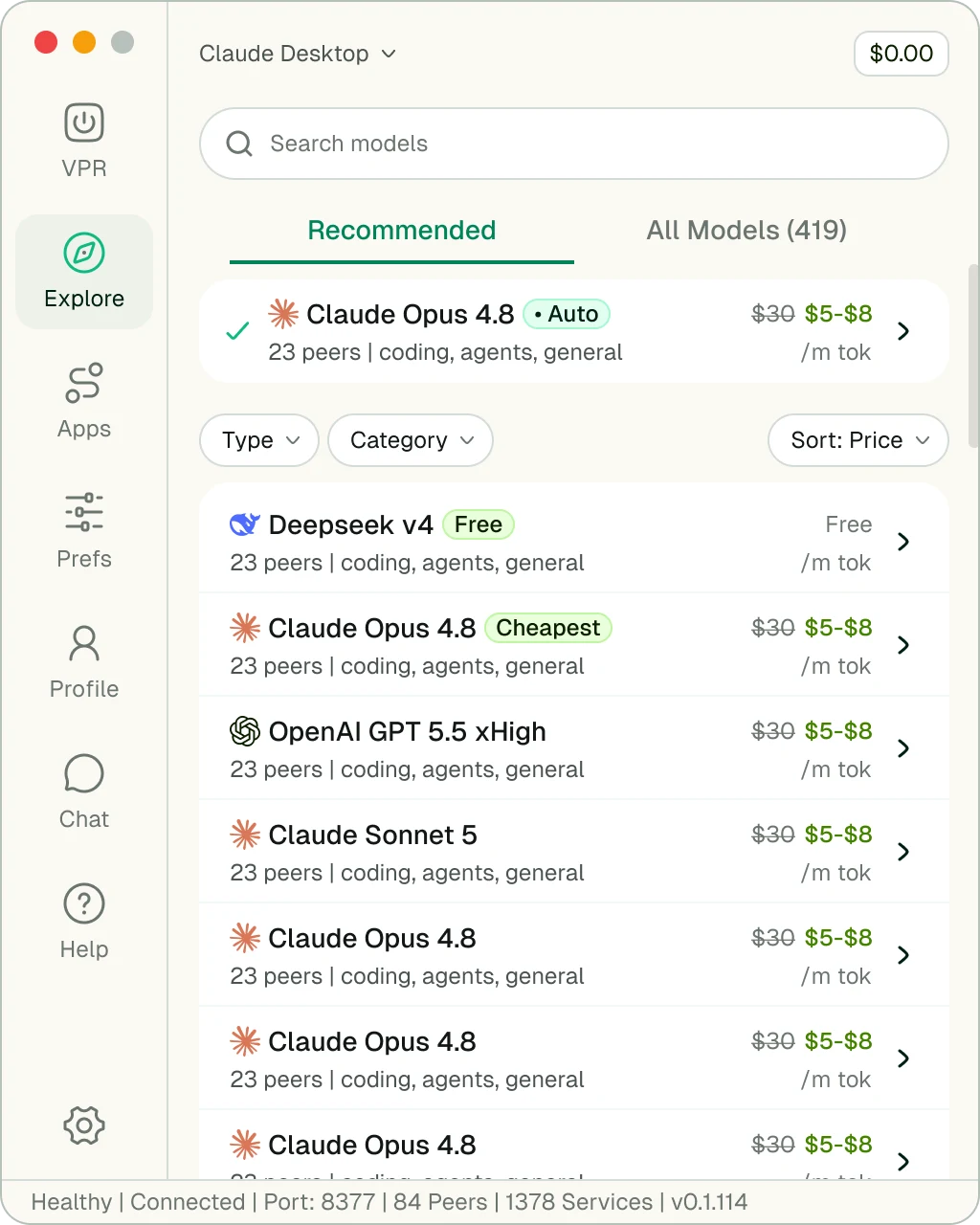980x1225 pixels.
Task: Open the Auto Claude Opus 4.8 chevron
Action: [x=903, y=331]
